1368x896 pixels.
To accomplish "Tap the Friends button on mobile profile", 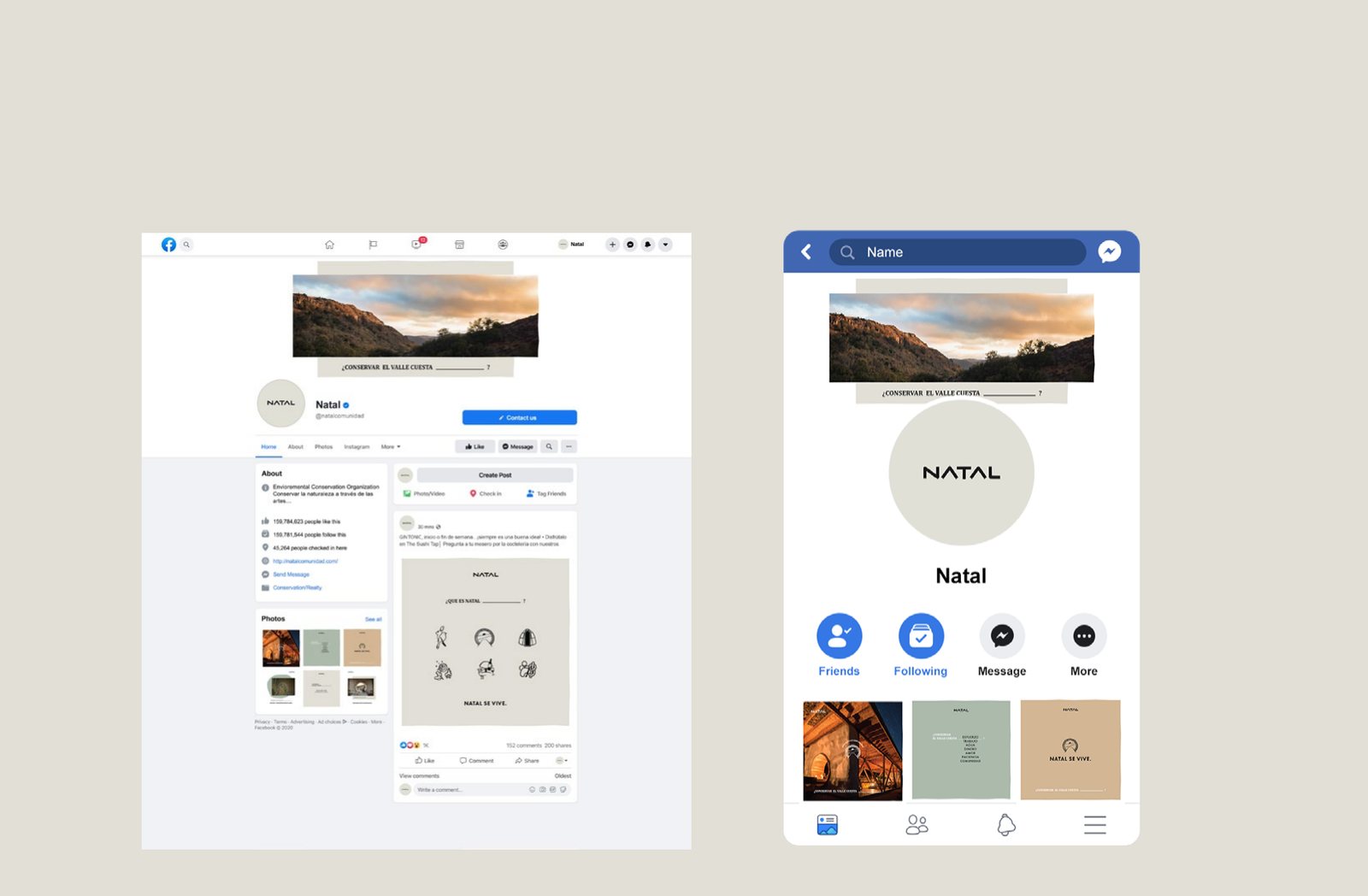I will tap(839, 645).
